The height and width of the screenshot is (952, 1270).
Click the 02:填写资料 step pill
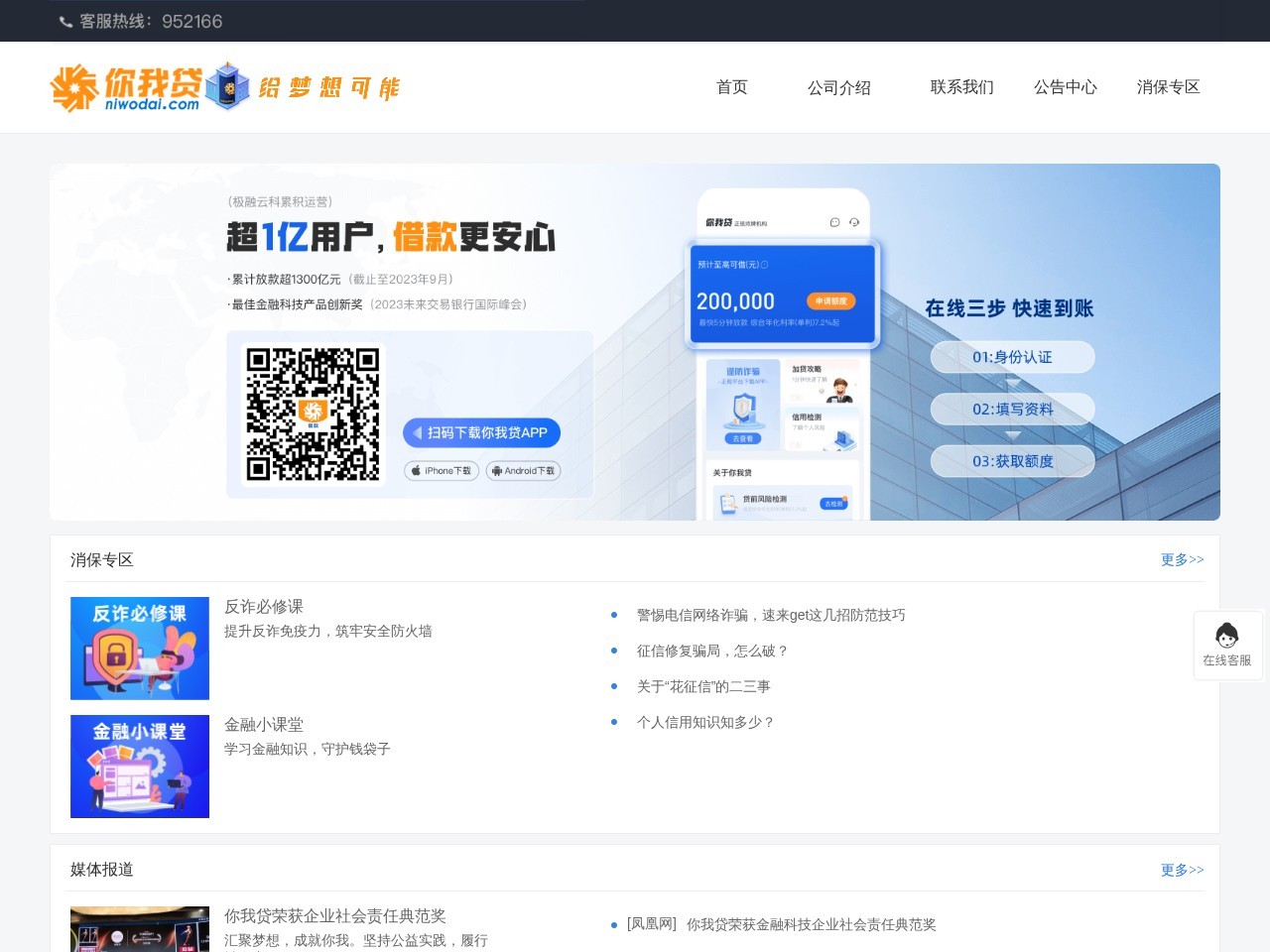coord(1012,409)
